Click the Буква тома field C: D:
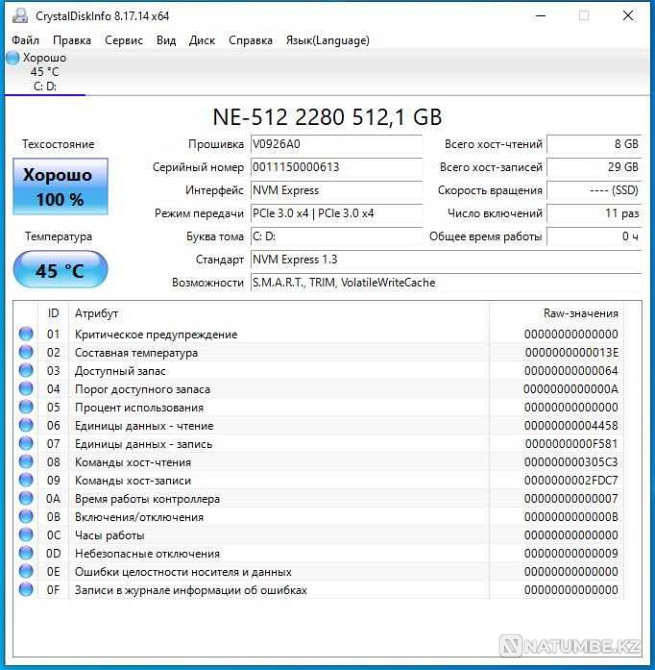Screen dimensions: 655x670 [336, 236]
